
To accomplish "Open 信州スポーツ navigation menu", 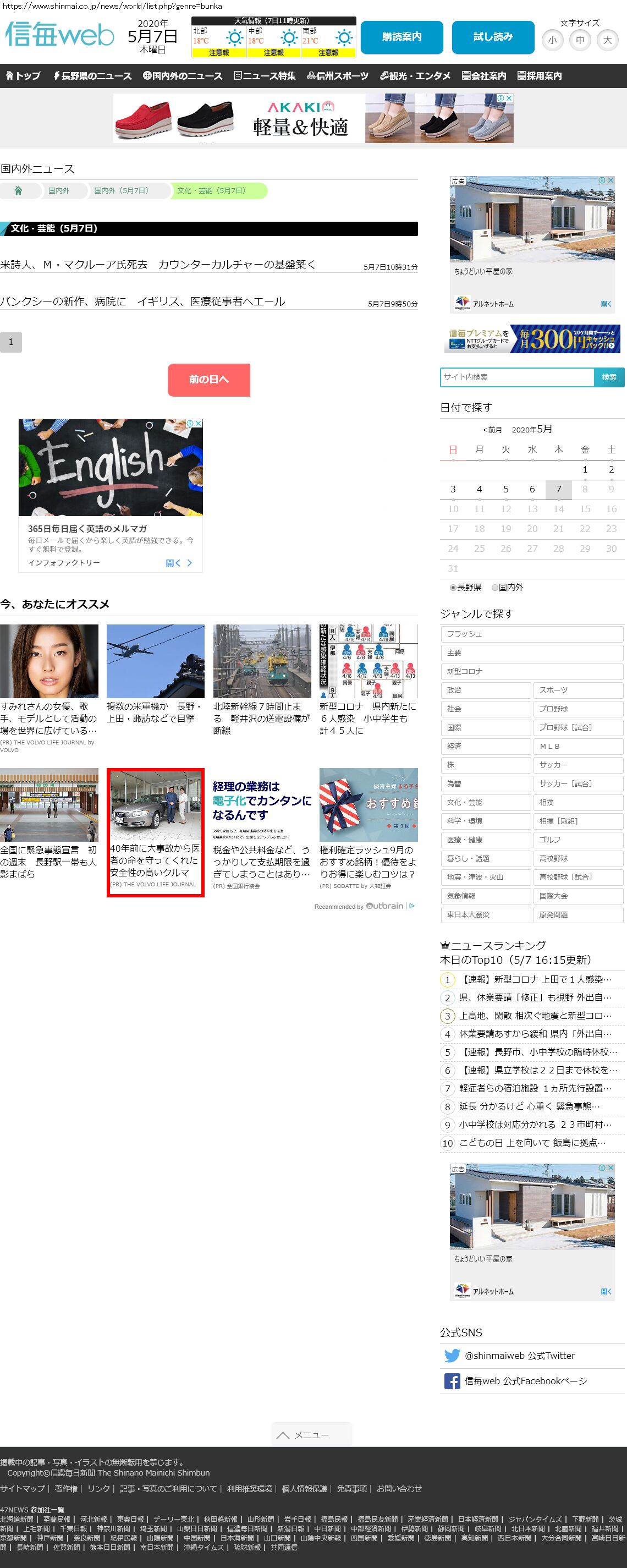I will point(337,76).
